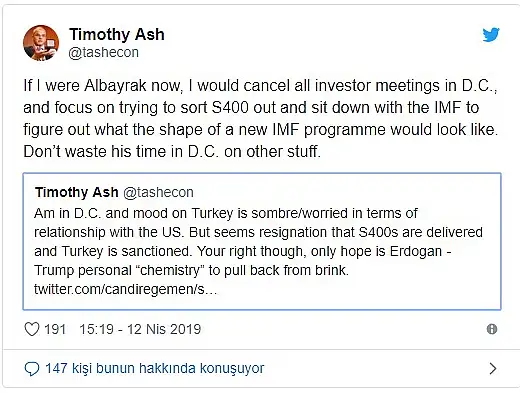
Task: Open quoted tweet author Timothy Ash name
Action: 77,192
